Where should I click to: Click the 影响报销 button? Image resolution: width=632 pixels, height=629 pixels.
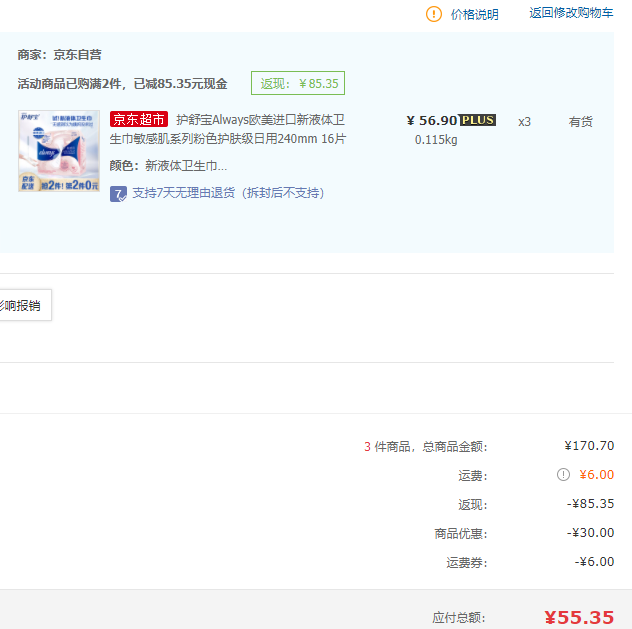coord(25,305)
